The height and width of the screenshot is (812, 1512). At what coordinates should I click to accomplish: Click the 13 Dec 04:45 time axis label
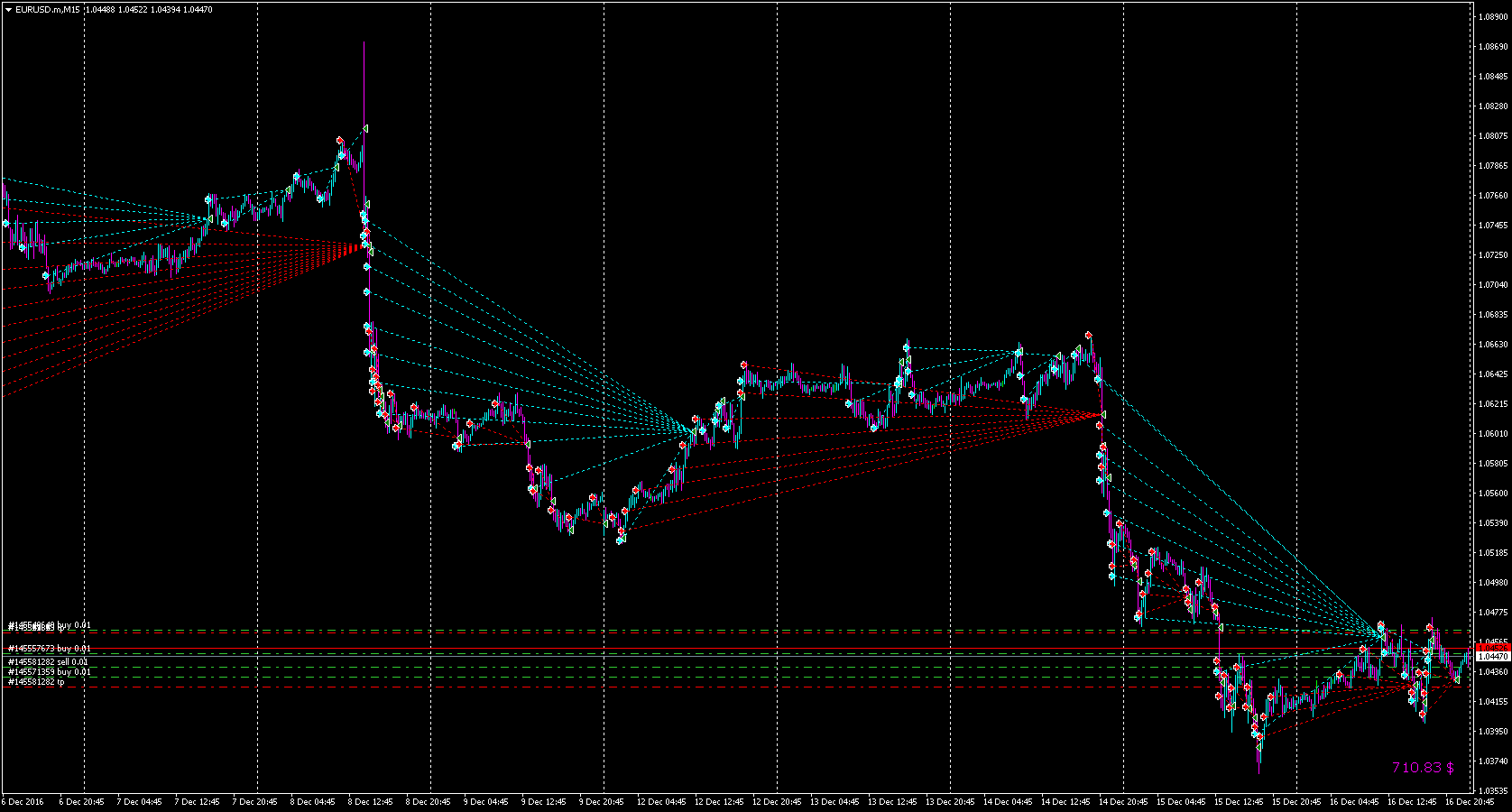[x=834, y=801]
